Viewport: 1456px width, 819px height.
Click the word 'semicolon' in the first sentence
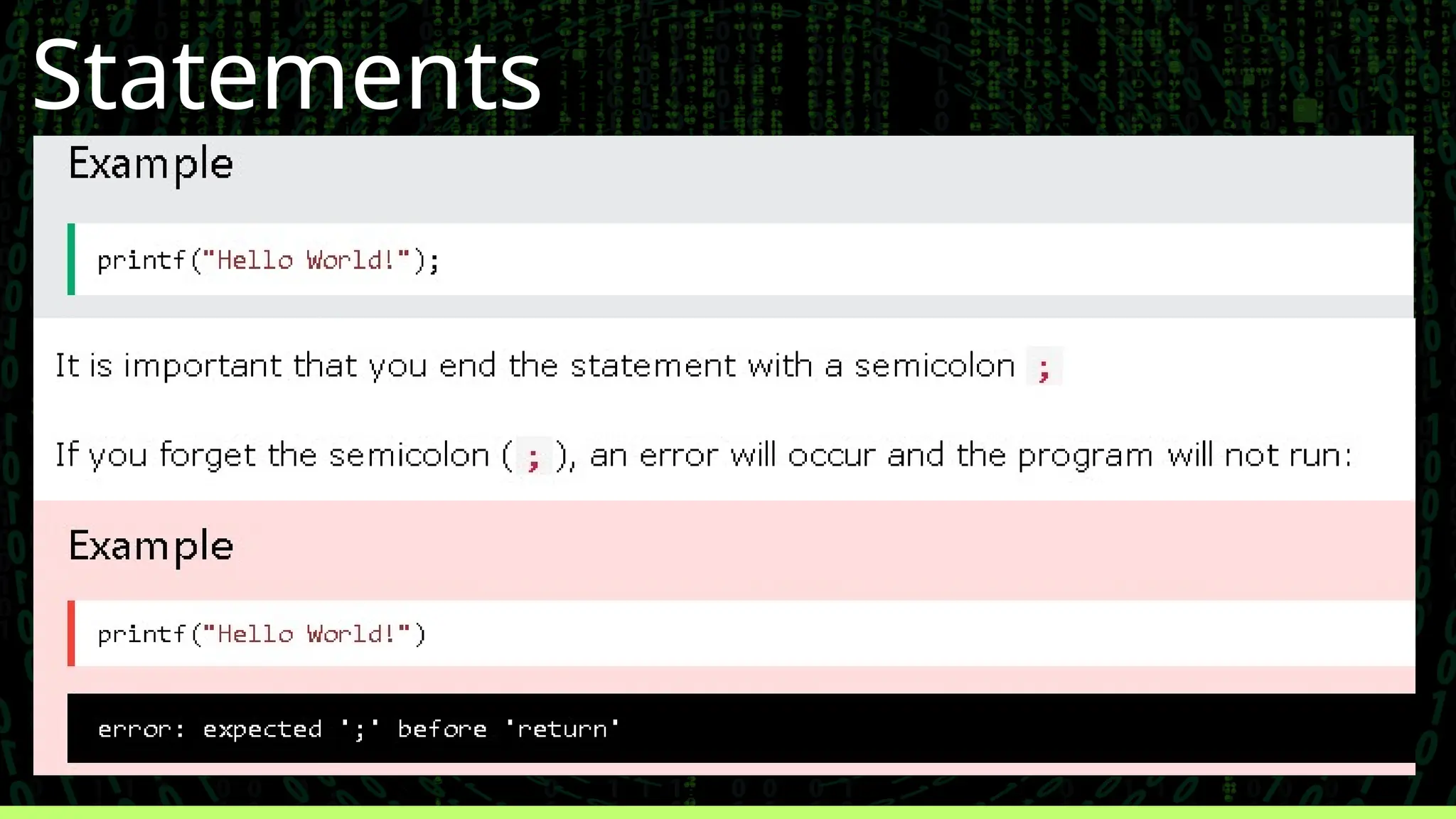[935, 365]
